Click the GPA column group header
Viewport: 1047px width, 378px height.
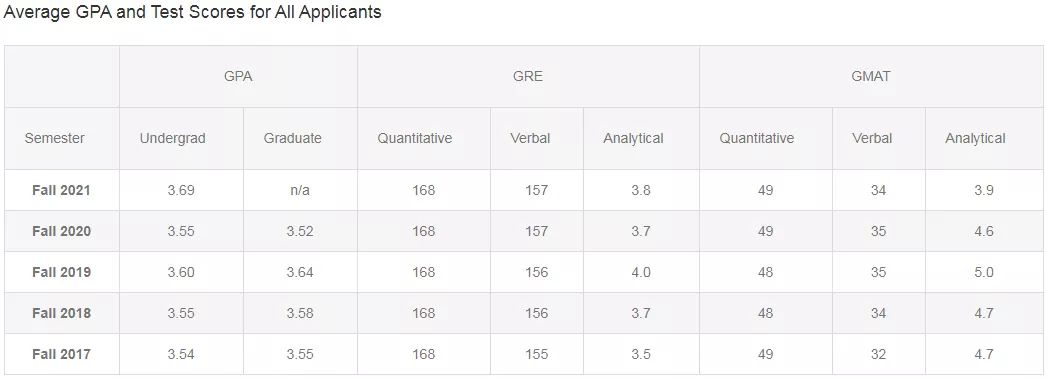[238, 76]
